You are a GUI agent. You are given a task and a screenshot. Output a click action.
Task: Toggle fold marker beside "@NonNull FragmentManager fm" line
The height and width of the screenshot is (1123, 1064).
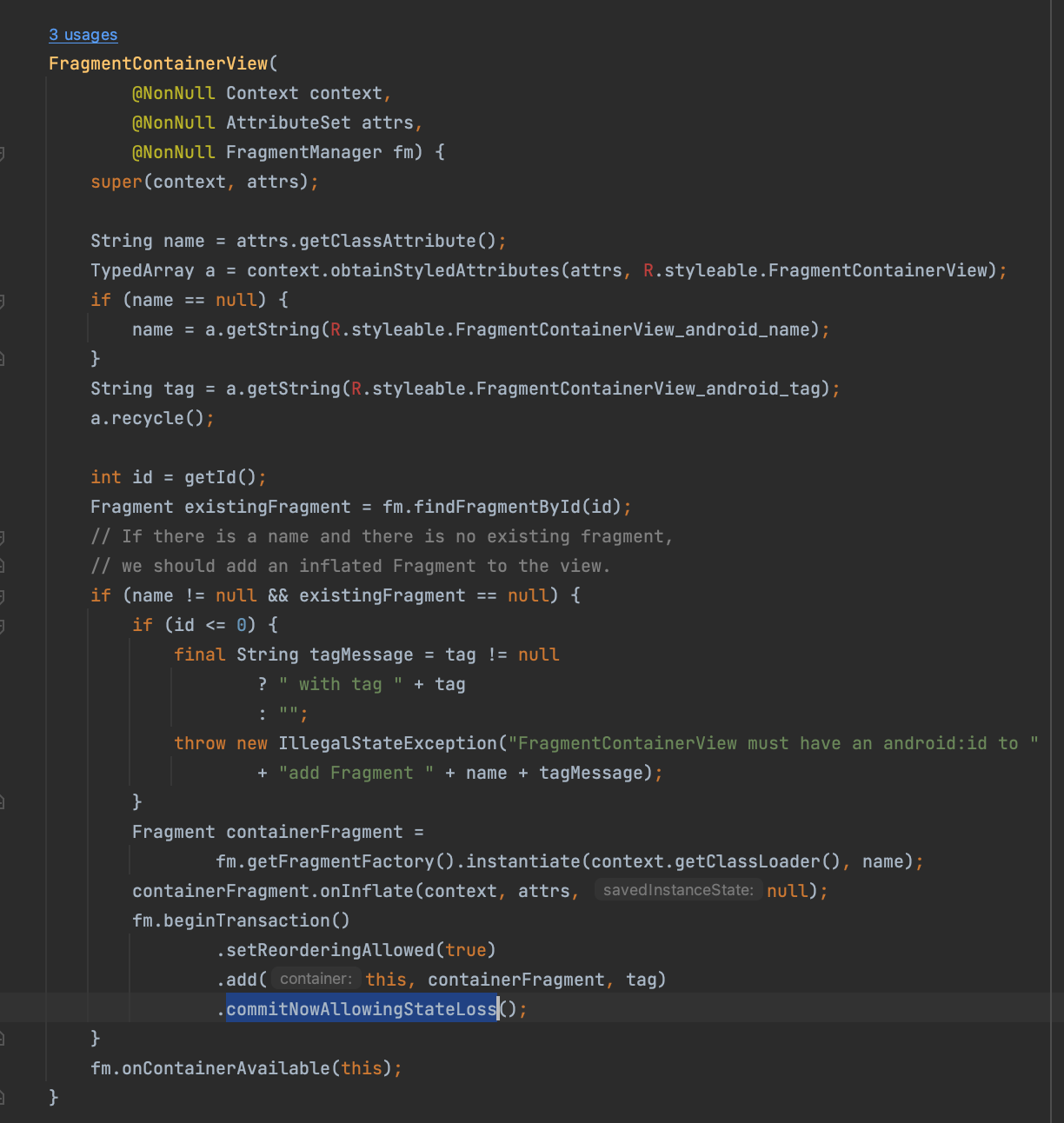tap(3, 153)
